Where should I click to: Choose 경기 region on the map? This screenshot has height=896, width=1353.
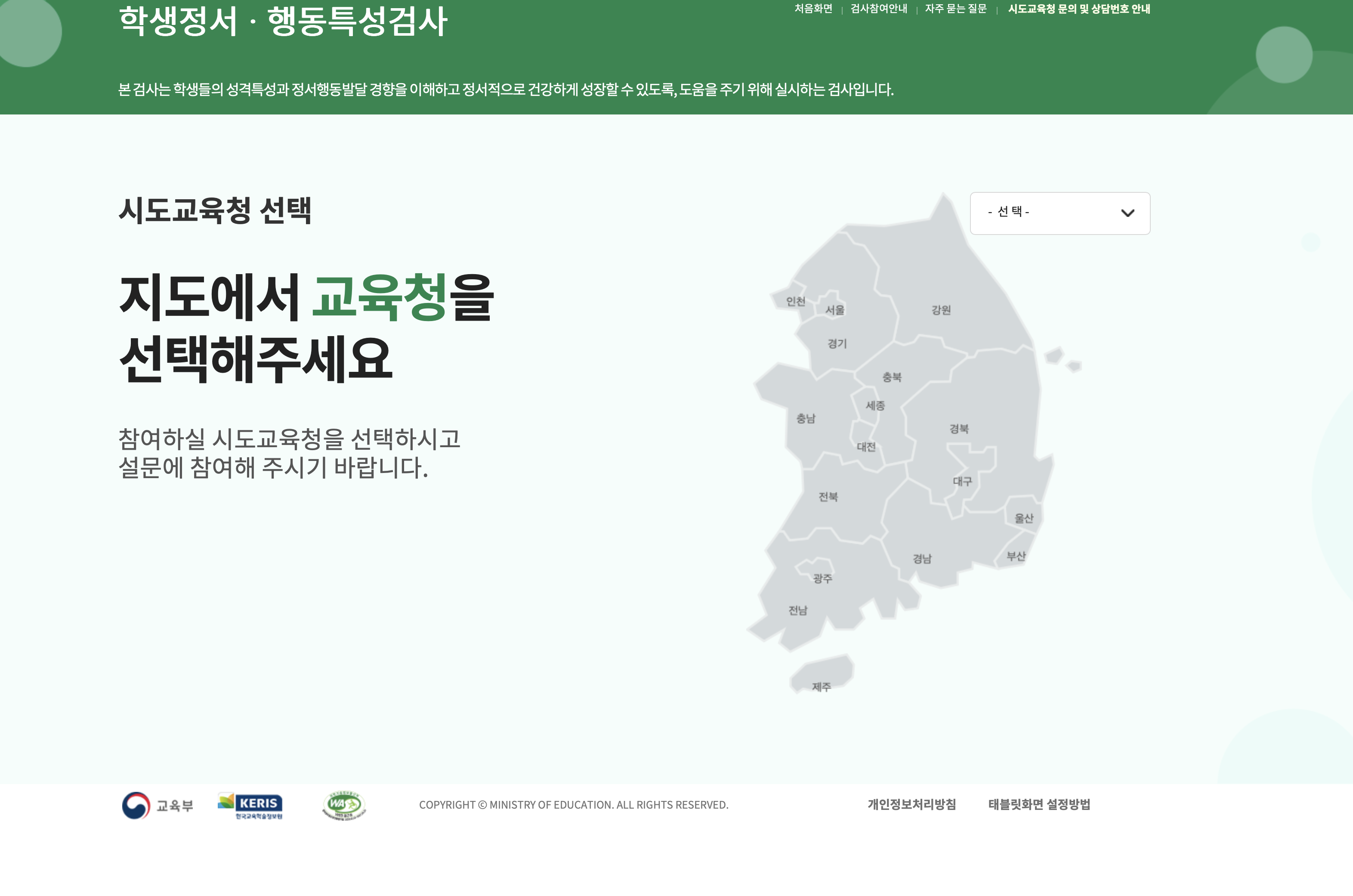837,343
